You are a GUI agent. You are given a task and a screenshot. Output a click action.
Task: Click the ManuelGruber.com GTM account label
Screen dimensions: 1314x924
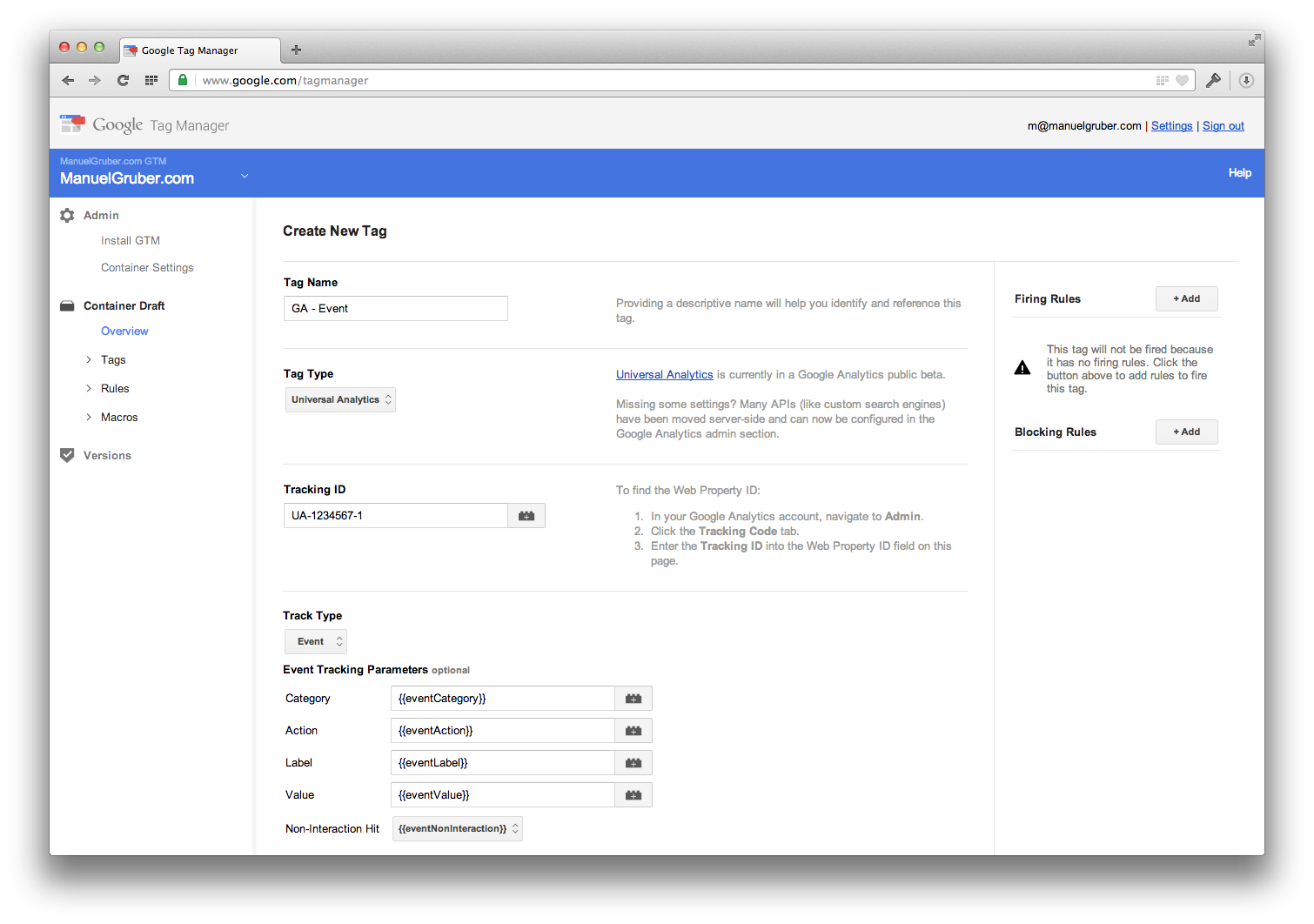click(113, 161)
